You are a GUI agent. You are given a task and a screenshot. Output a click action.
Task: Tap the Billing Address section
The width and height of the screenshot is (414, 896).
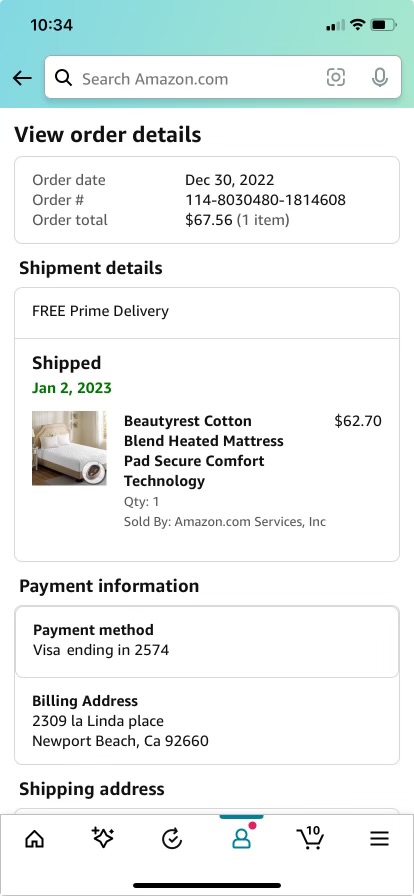[x=207, y=721]
